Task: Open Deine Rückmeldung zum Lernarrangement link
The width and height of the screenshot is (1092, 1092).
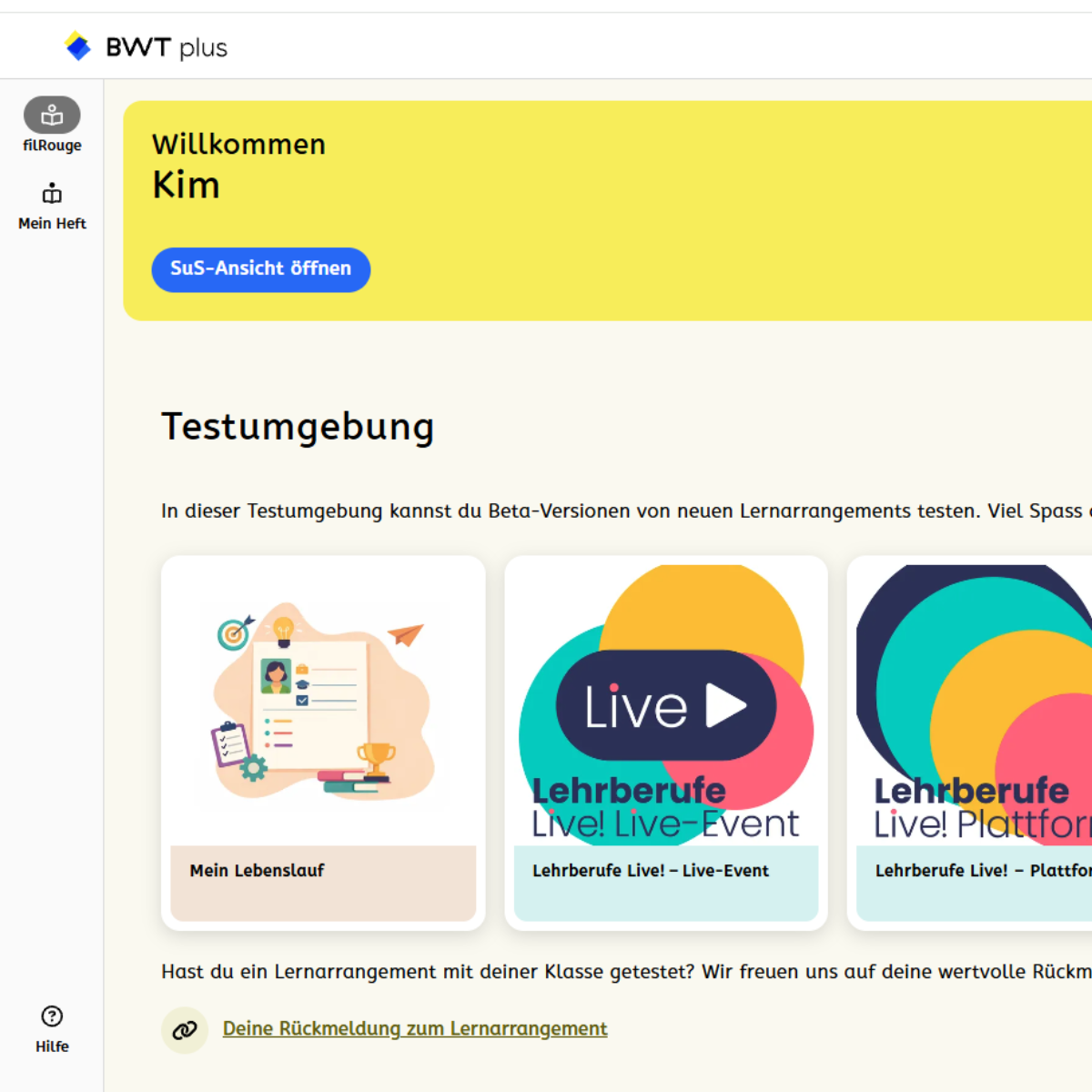Action: [415, 1028]
